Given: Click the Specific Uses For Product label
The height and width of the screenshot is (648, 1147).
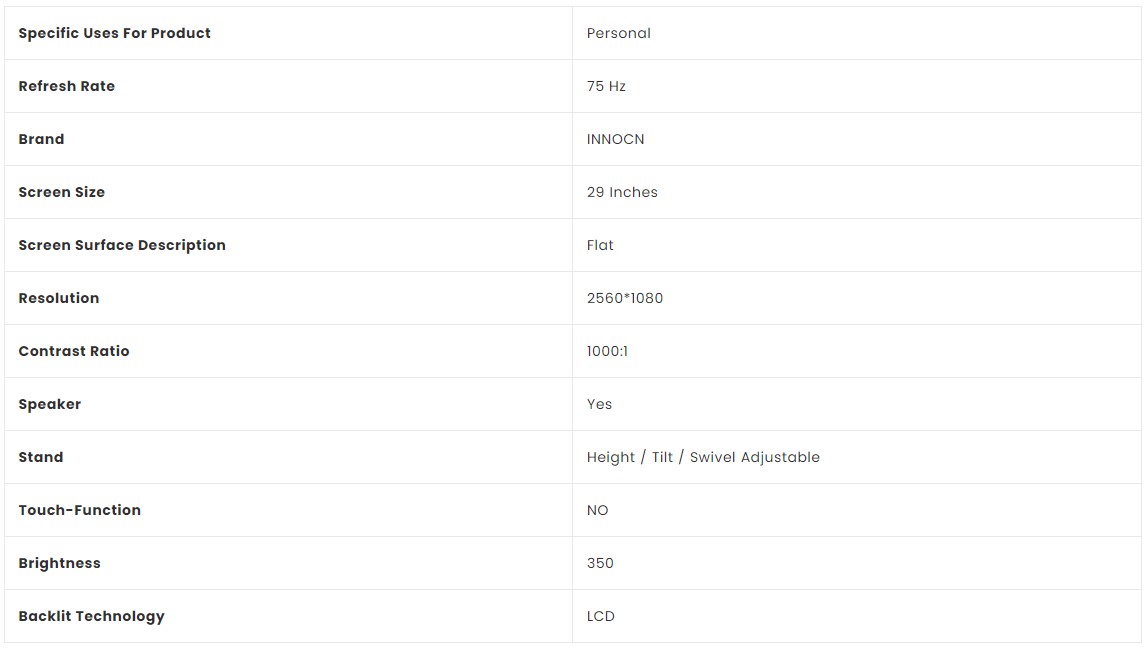Looking at the screenshot, I should tap(114, 33).
